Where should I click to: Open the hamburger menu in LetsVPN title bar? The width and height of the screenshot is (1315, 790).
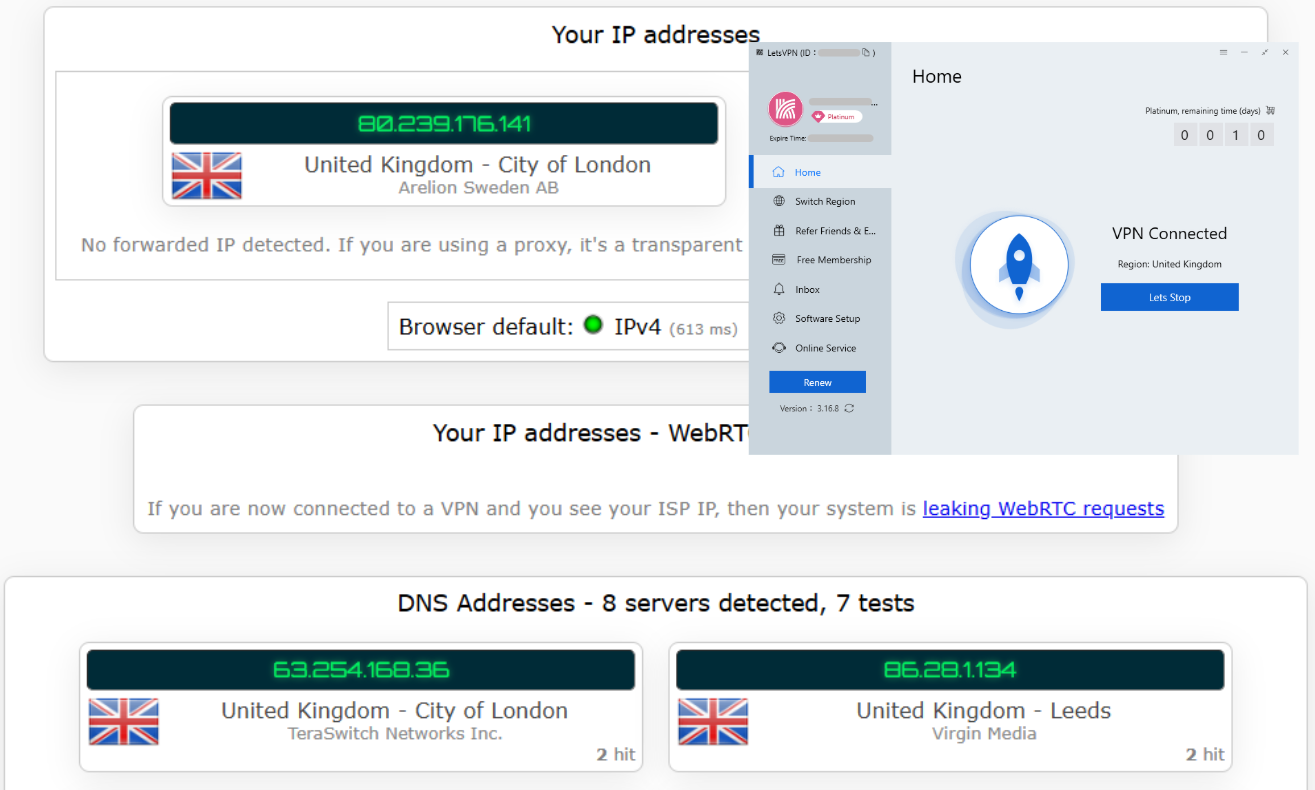coord(1223,52)
